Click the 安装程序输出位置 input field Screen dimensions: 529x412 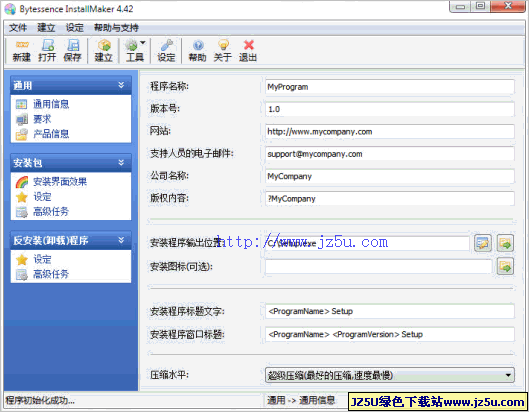click(x=367, y=243)
